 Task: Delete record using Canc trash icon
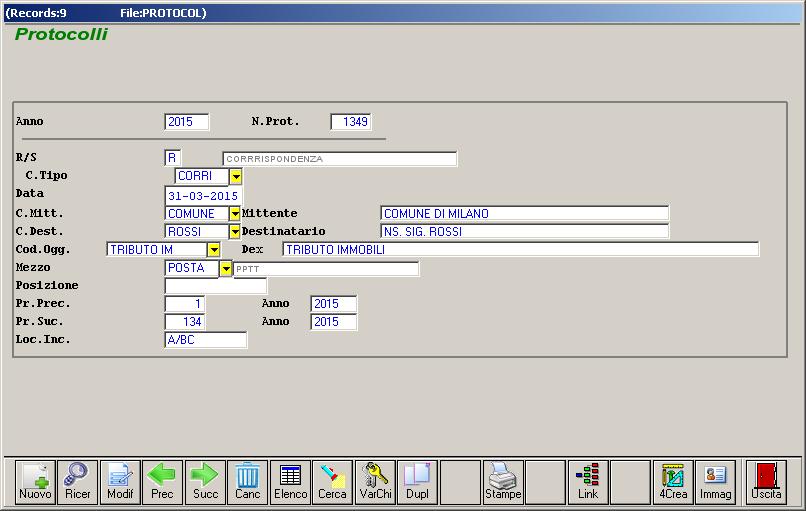click(247, 482)
